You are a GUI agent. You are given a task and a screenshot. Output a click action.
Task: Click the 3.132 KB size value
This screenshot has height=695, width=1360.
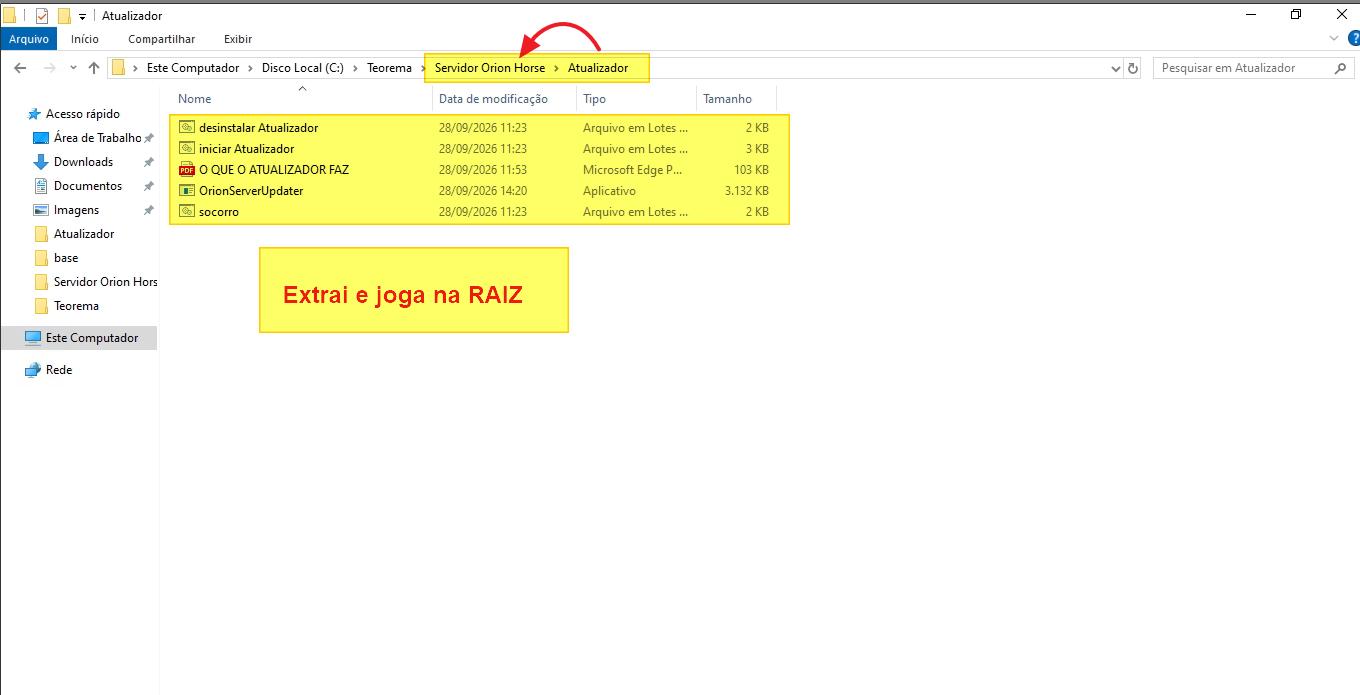point(746,191)
